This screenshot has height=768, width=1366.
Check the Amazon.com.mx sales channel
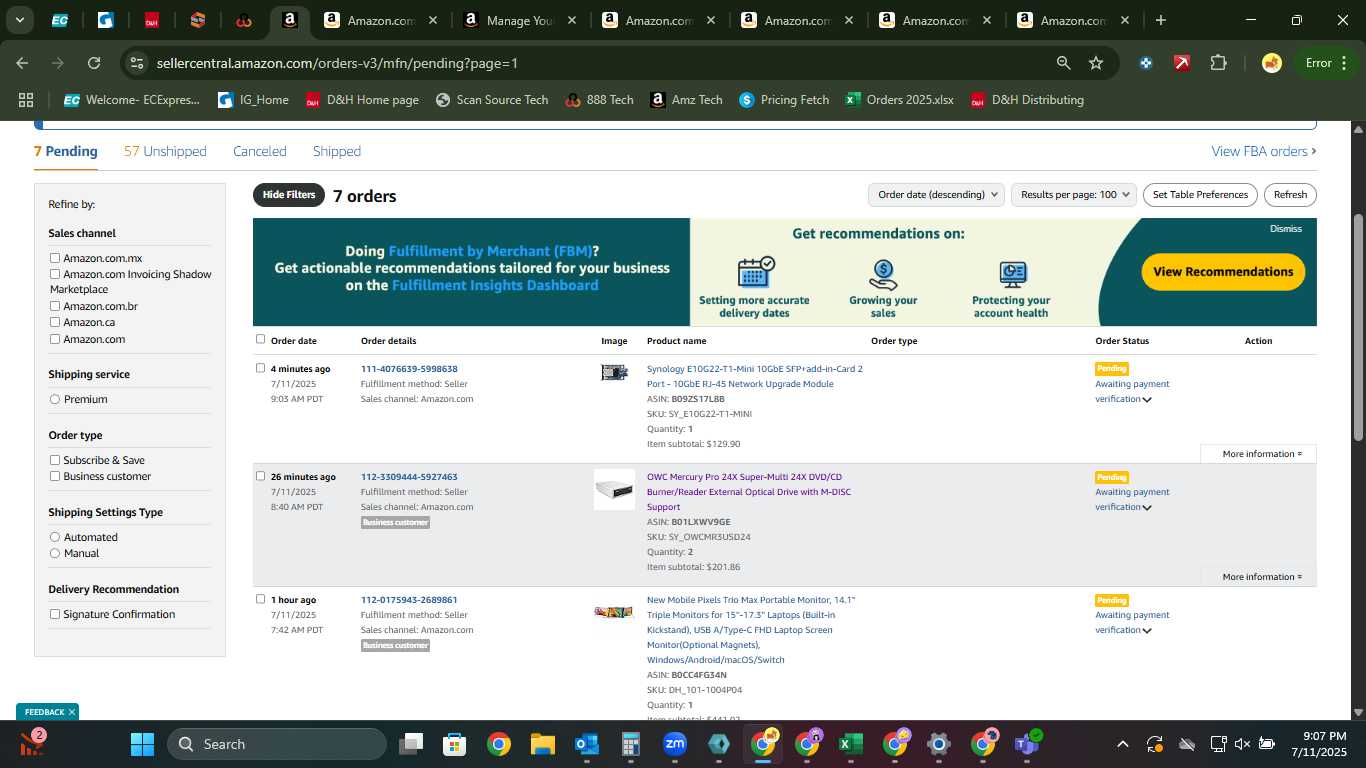55,258
